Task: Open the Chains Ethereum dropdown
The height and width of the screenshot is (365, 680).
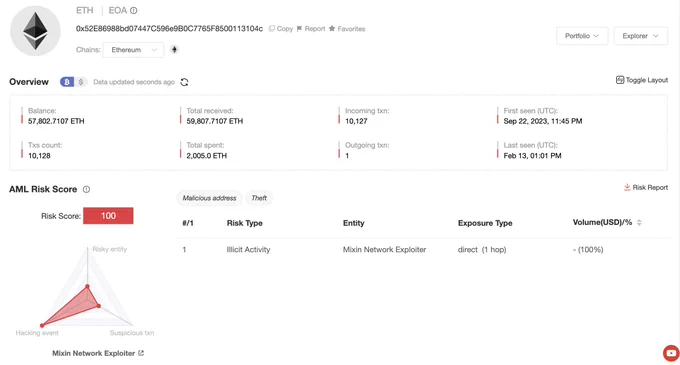Action: [x=133, y=50]
